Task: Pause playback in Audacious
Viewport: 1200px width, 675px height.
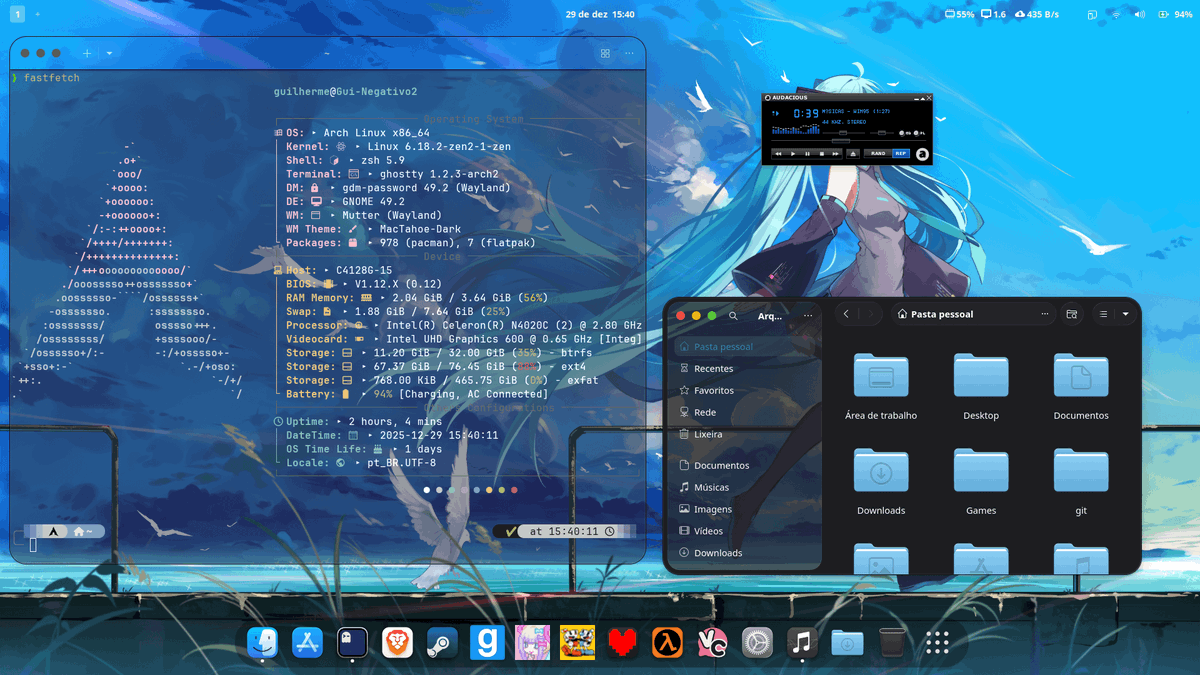Action: (808, 154)
